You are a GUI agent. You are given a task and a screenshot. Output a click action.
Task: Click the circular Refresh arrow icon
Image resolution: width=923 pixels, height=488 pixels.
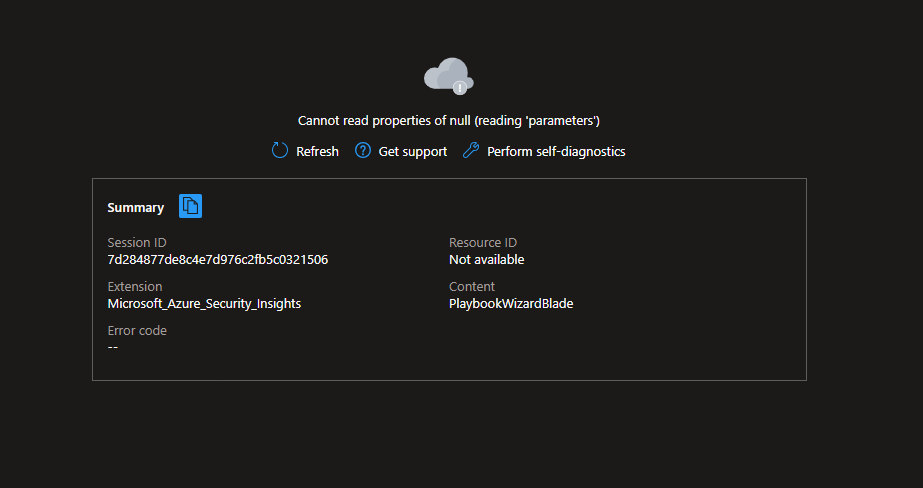(x=280, y=151)
